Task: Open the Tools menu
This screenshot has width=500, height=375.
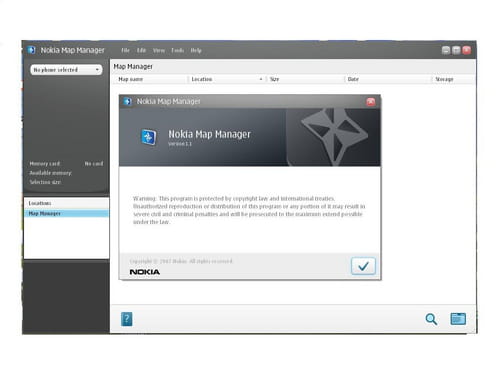Action: (178, 50)
